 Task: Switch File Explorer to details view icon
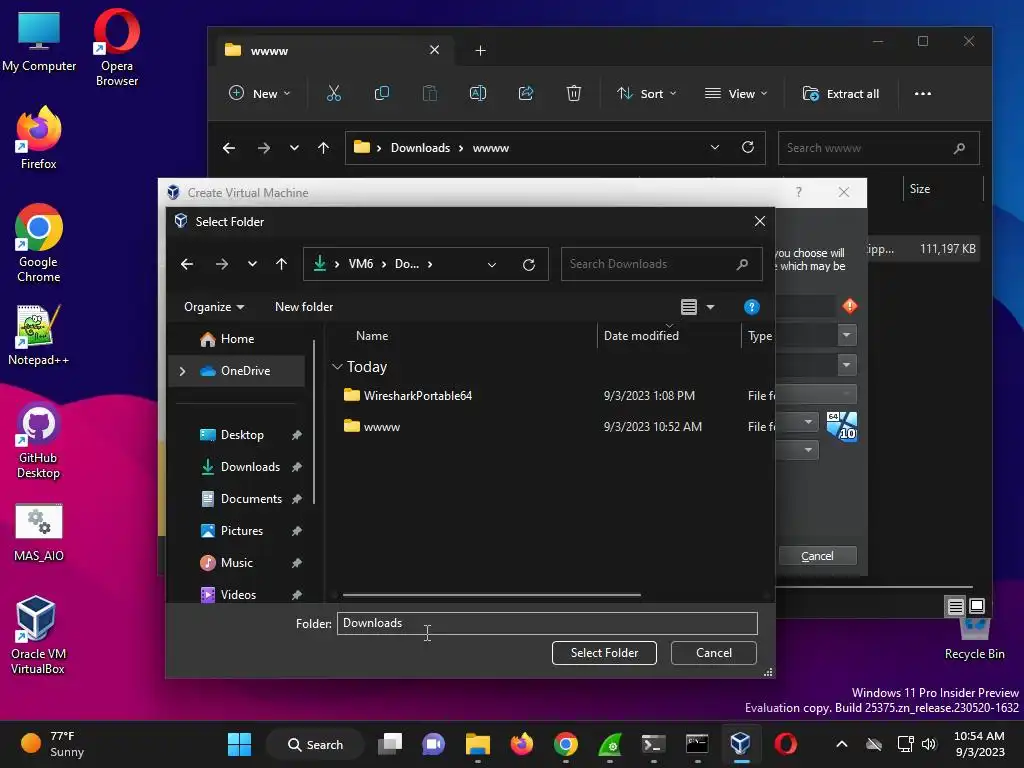click(x=955, y=607)
